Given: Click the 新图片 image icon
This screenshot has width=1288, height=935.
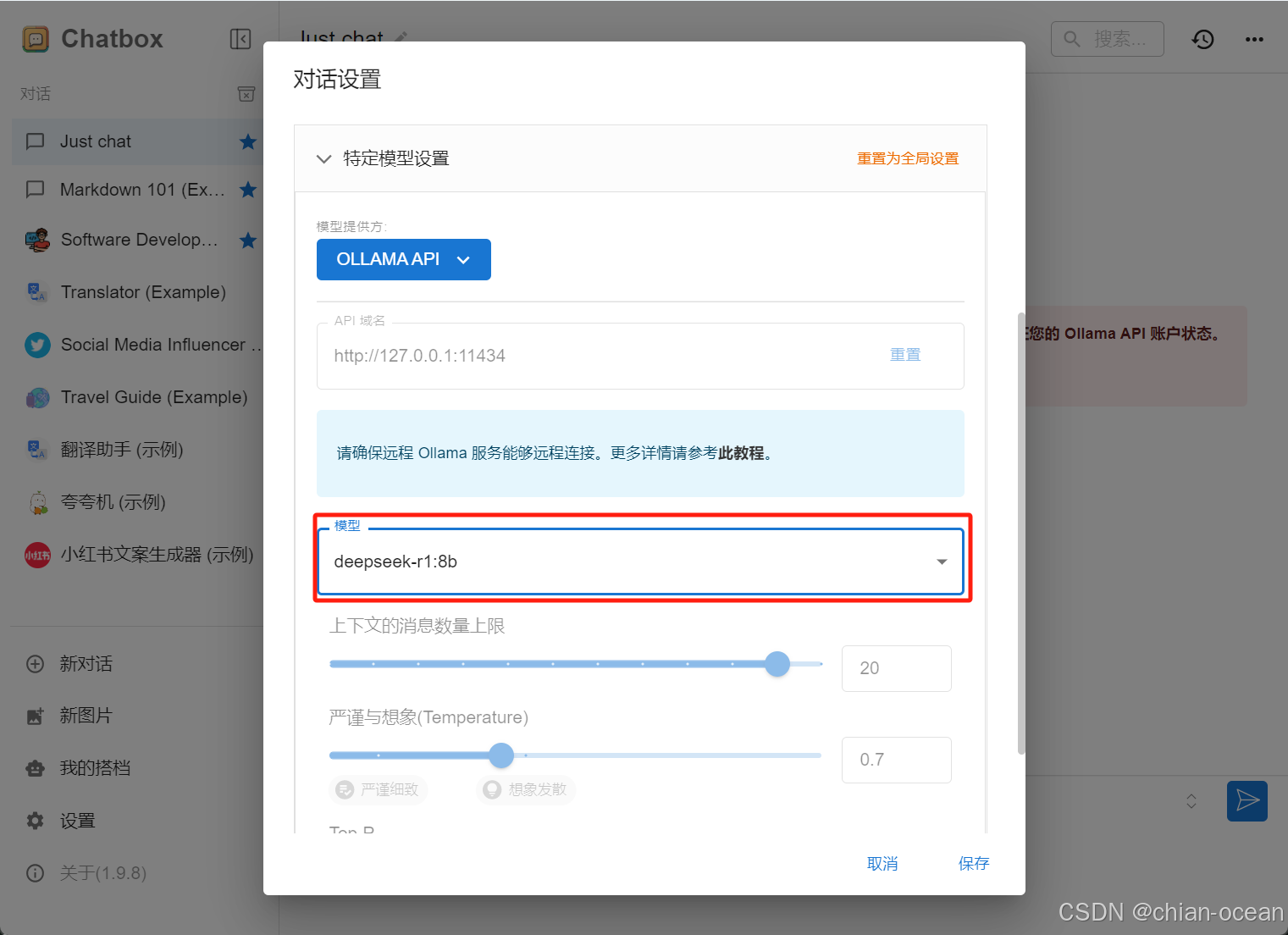Looking at the screenshot, I should tap(35, 716).
